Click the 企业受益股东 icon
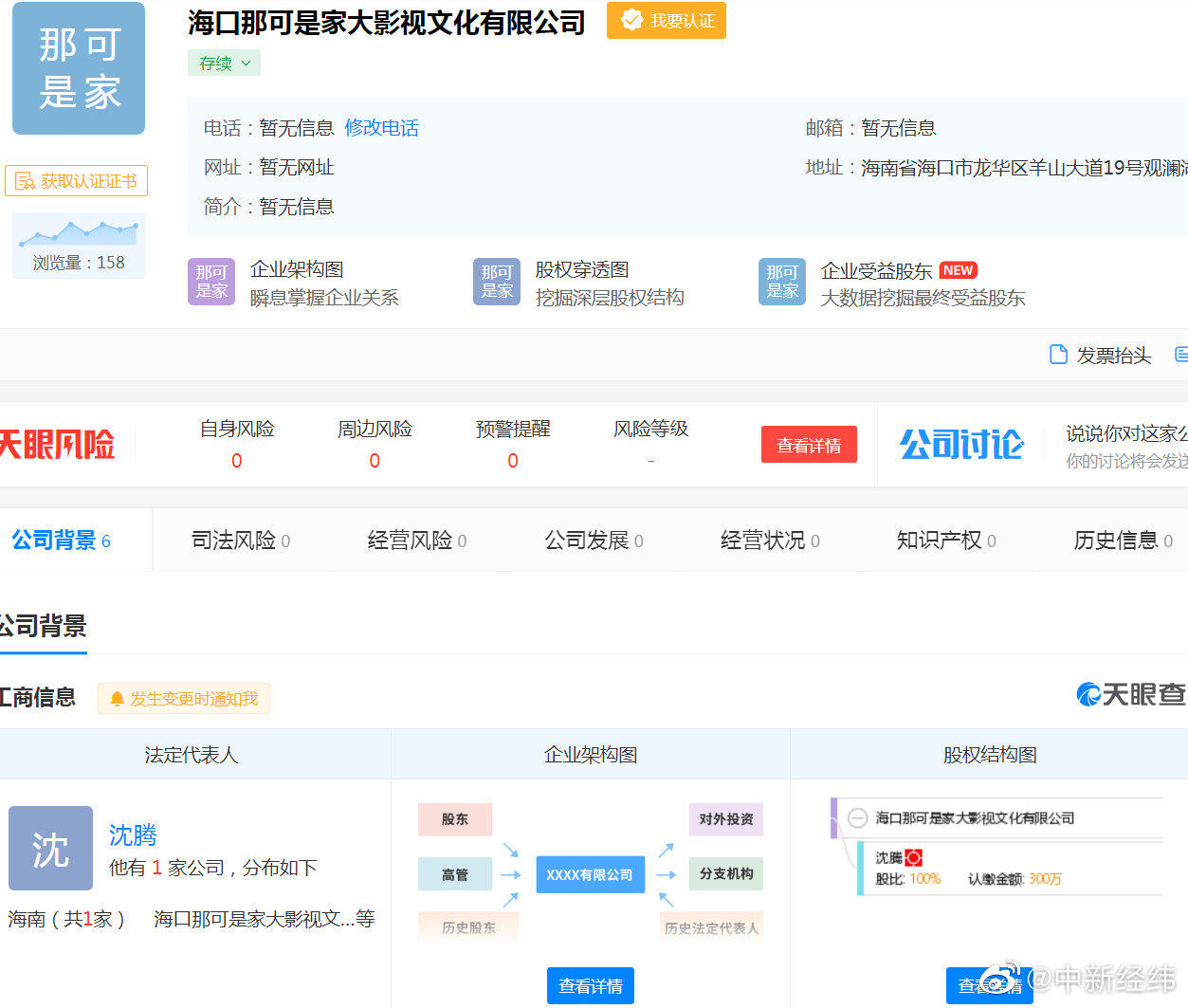The image size is (1188, 1008). (782, 282)
